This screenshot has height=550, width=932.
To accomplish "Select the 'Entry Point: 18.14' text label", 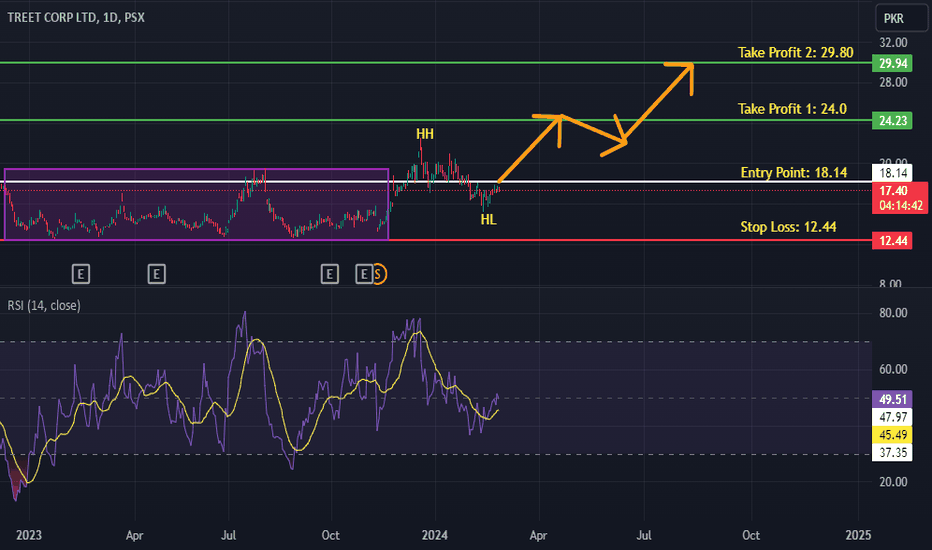I will pos(794,172).
